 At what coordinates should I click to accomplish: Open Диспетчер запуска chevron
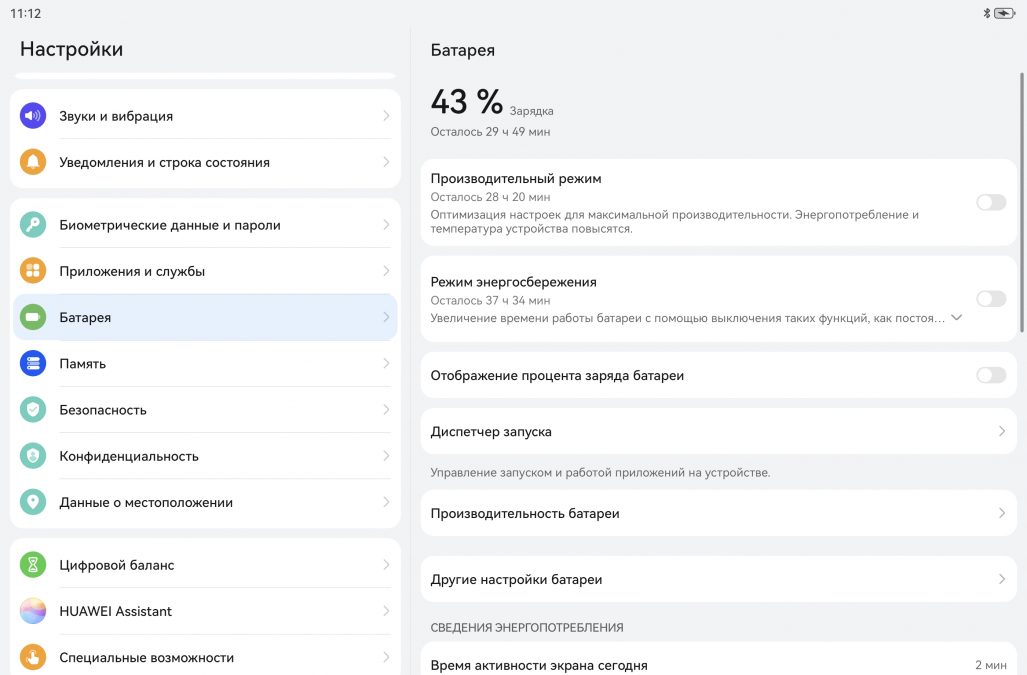[1001, 431]
